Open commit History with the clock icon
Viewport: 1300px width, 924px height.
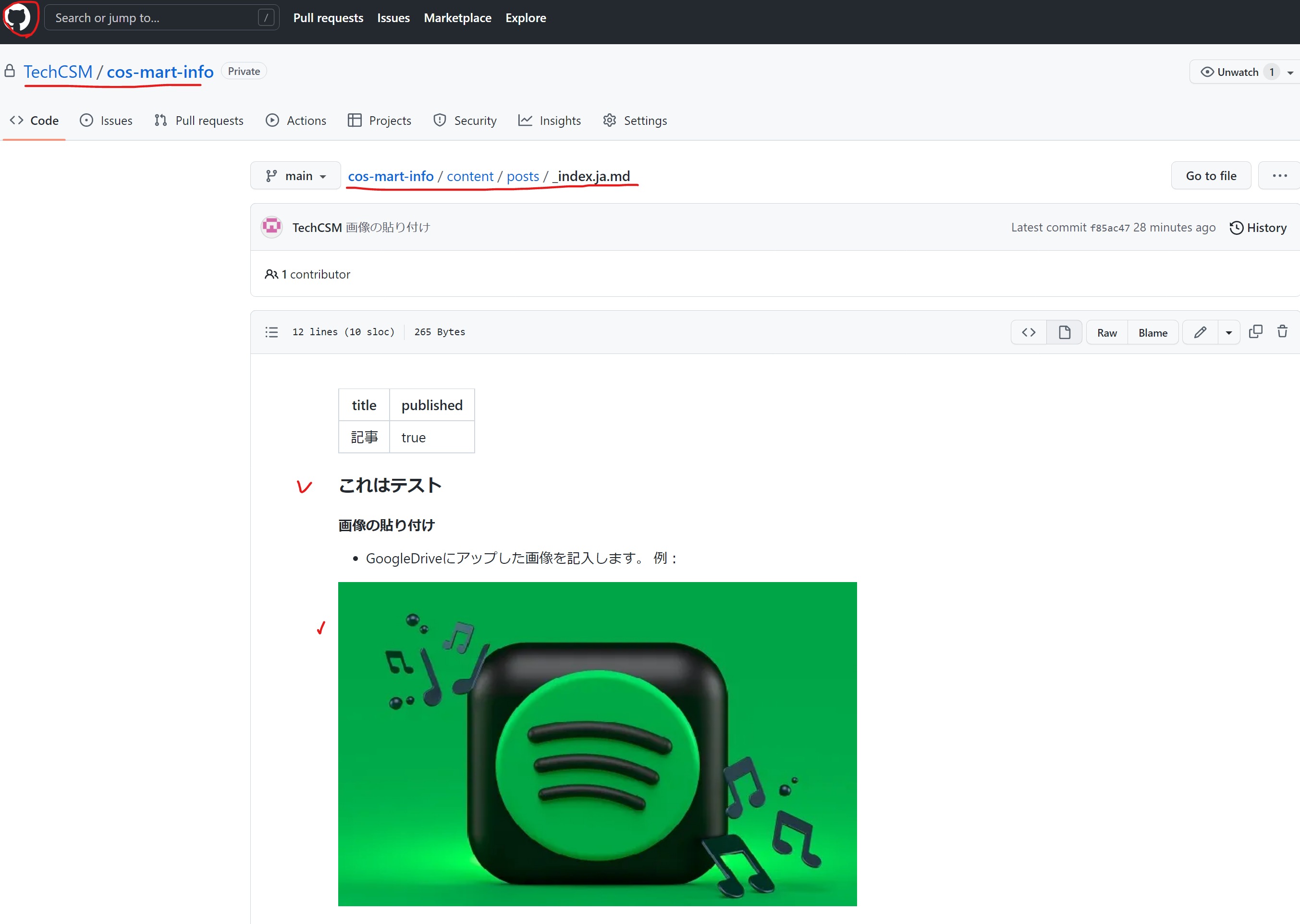click(1258, 228)
